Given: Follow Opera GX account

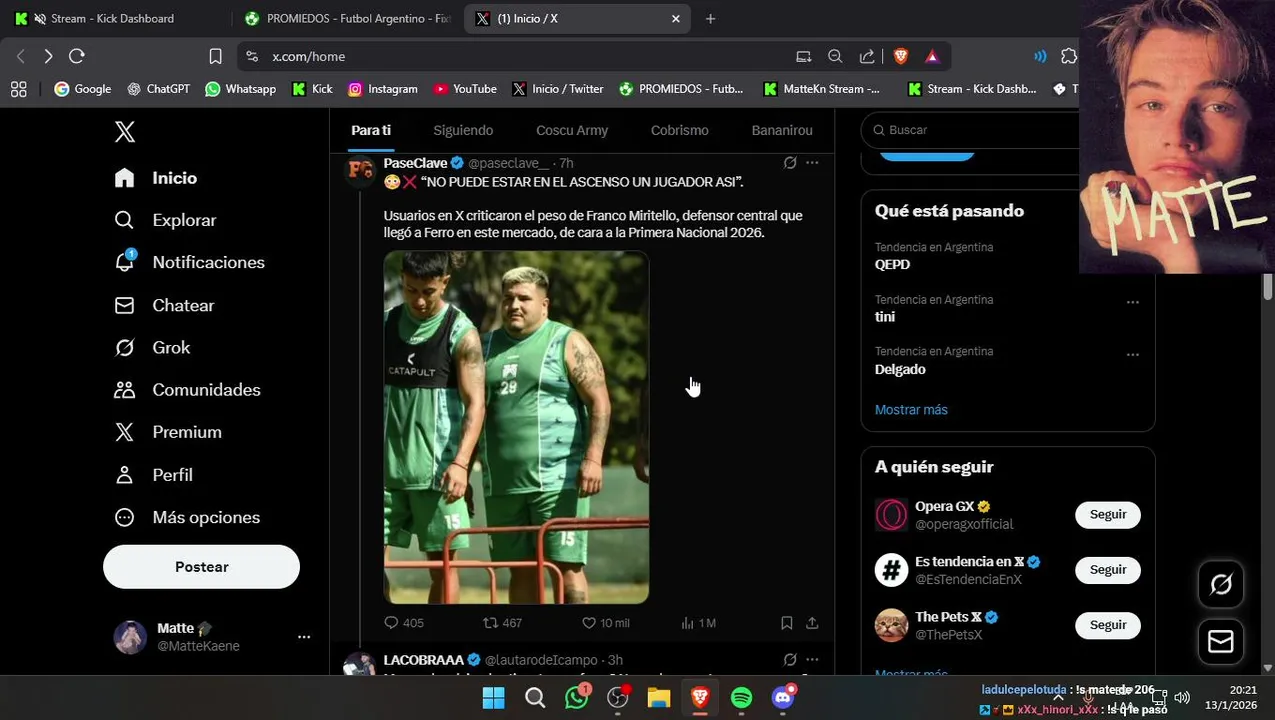Looking at the screenshot, I should [1108, 515].
